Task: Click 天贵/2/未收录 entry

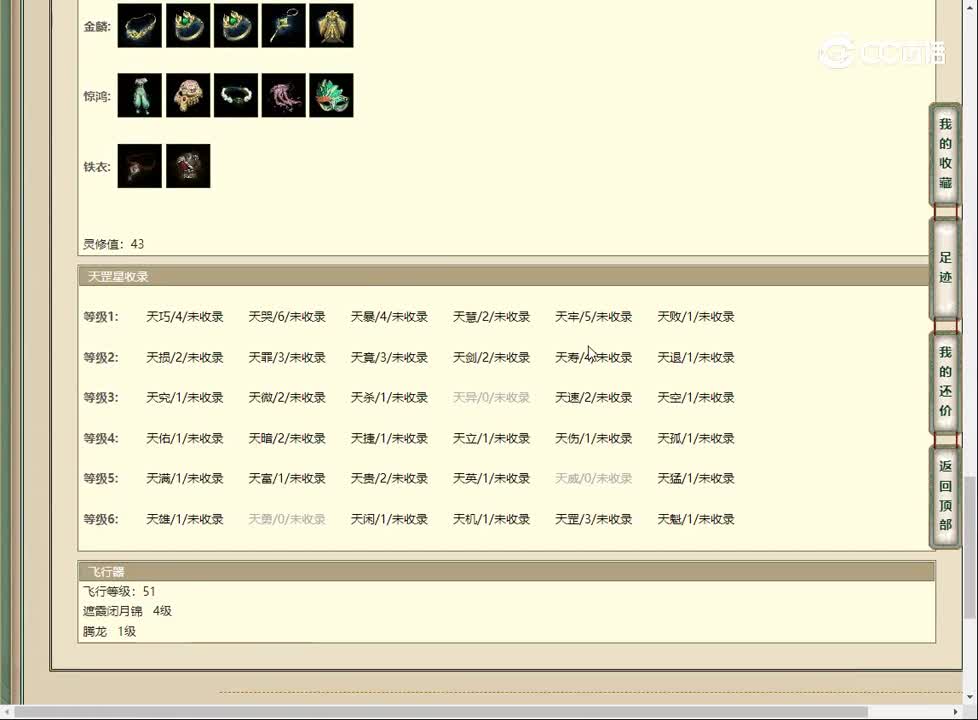Action: [389, 479]
